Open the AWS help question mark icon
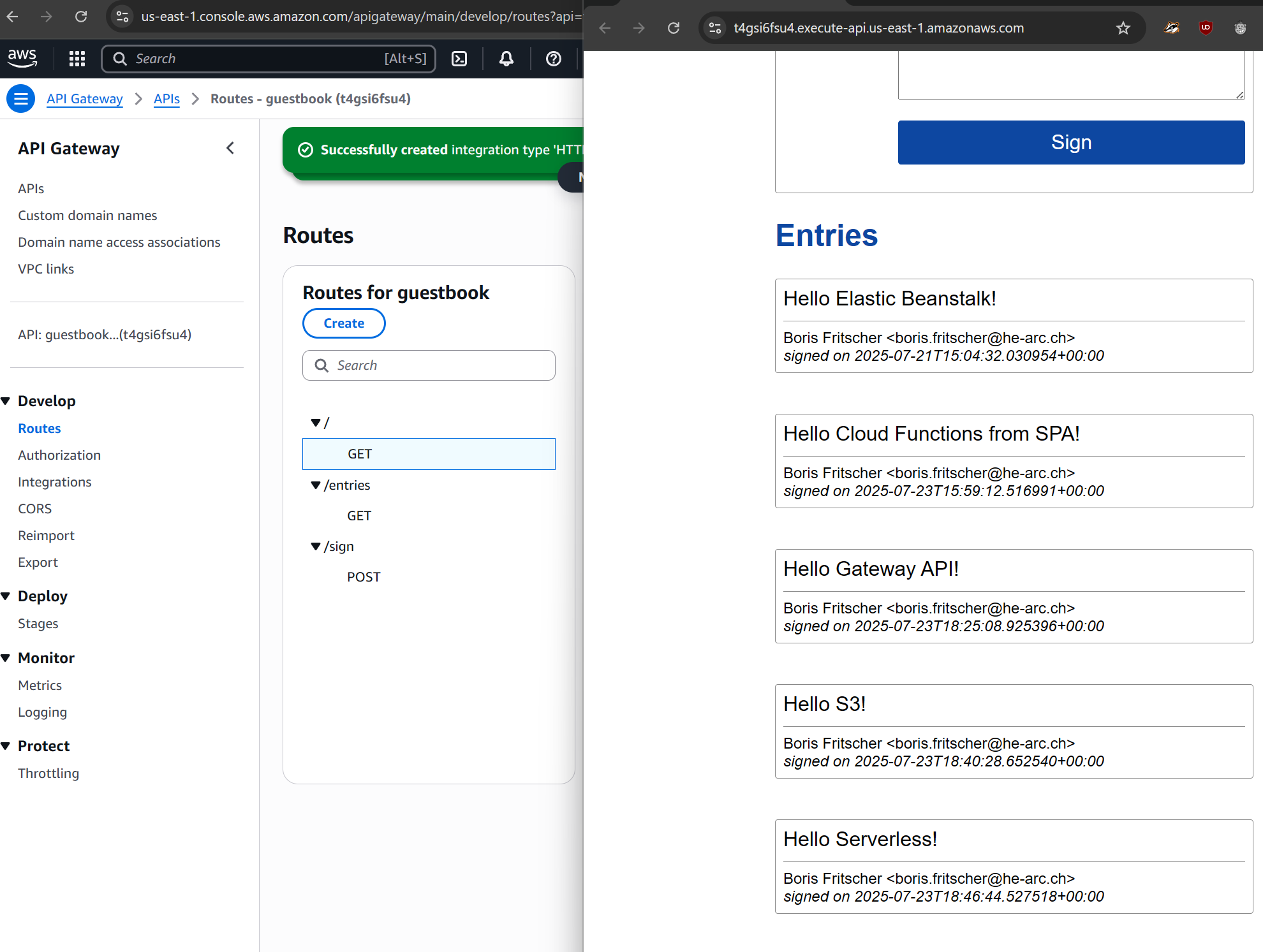Image resolution: width=1263 pixels, height=952 pixels. 553,59
